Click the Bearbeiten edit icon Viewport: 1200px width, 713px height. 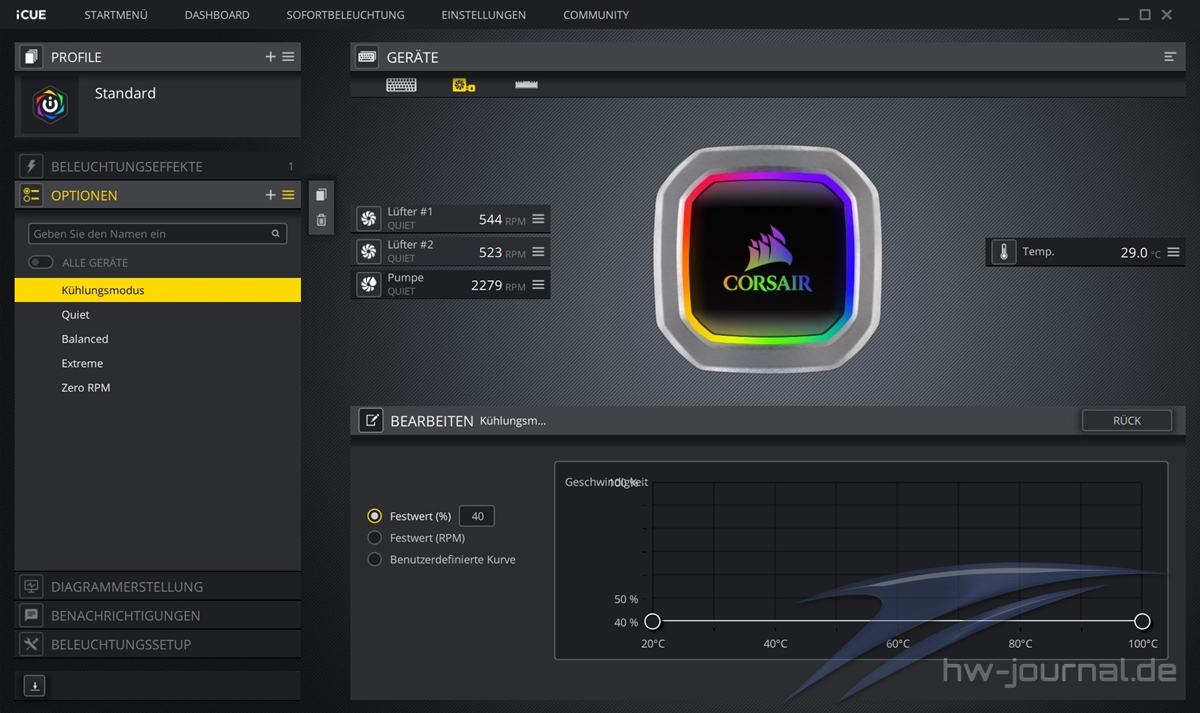tap(370, 421)
